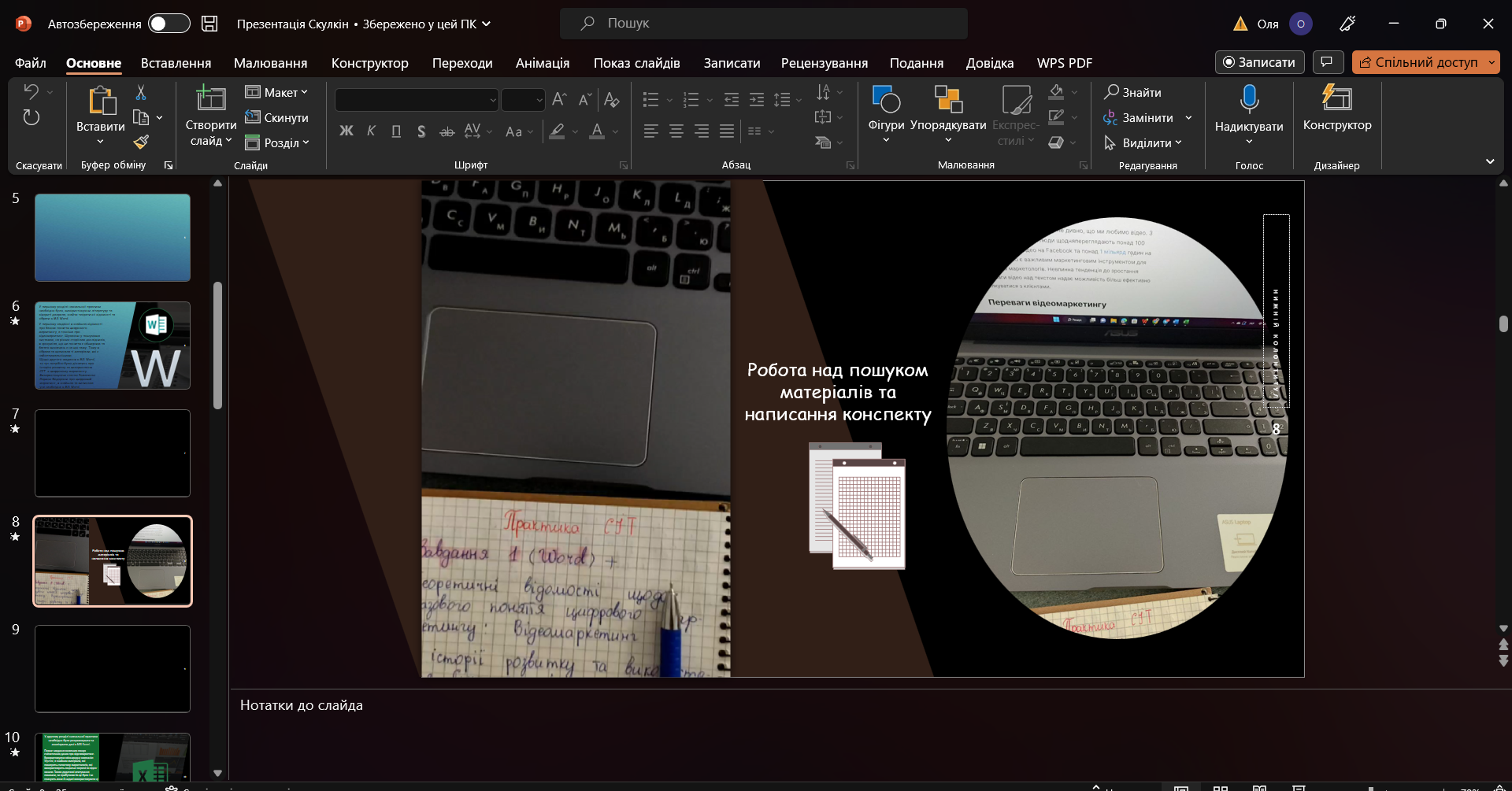Click the Створити слайд icon
The image size is (1512, 791).
tap(211, 98)
